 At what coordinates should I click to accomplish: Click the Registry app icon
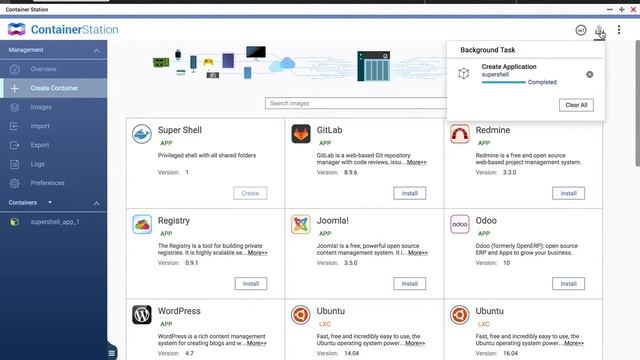click(x=142, y=224)
